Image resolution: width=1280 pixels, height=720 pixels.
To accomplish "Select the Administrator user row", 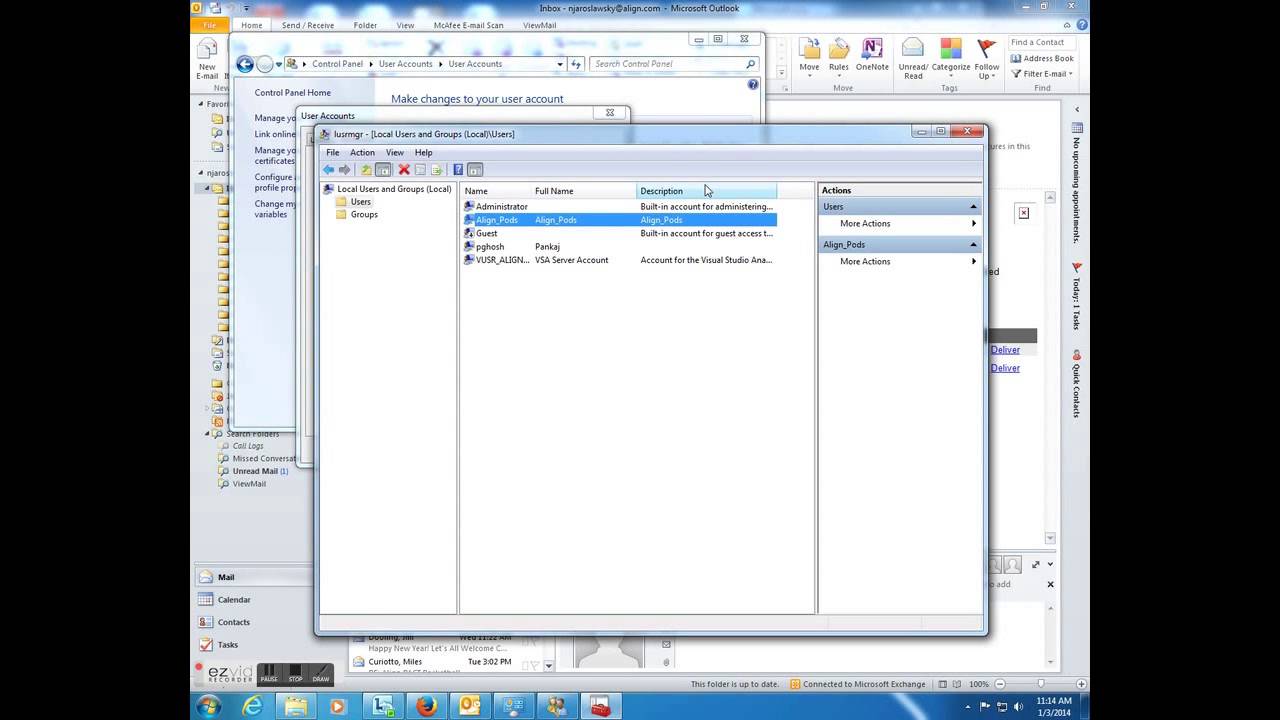I will point(619,207).
